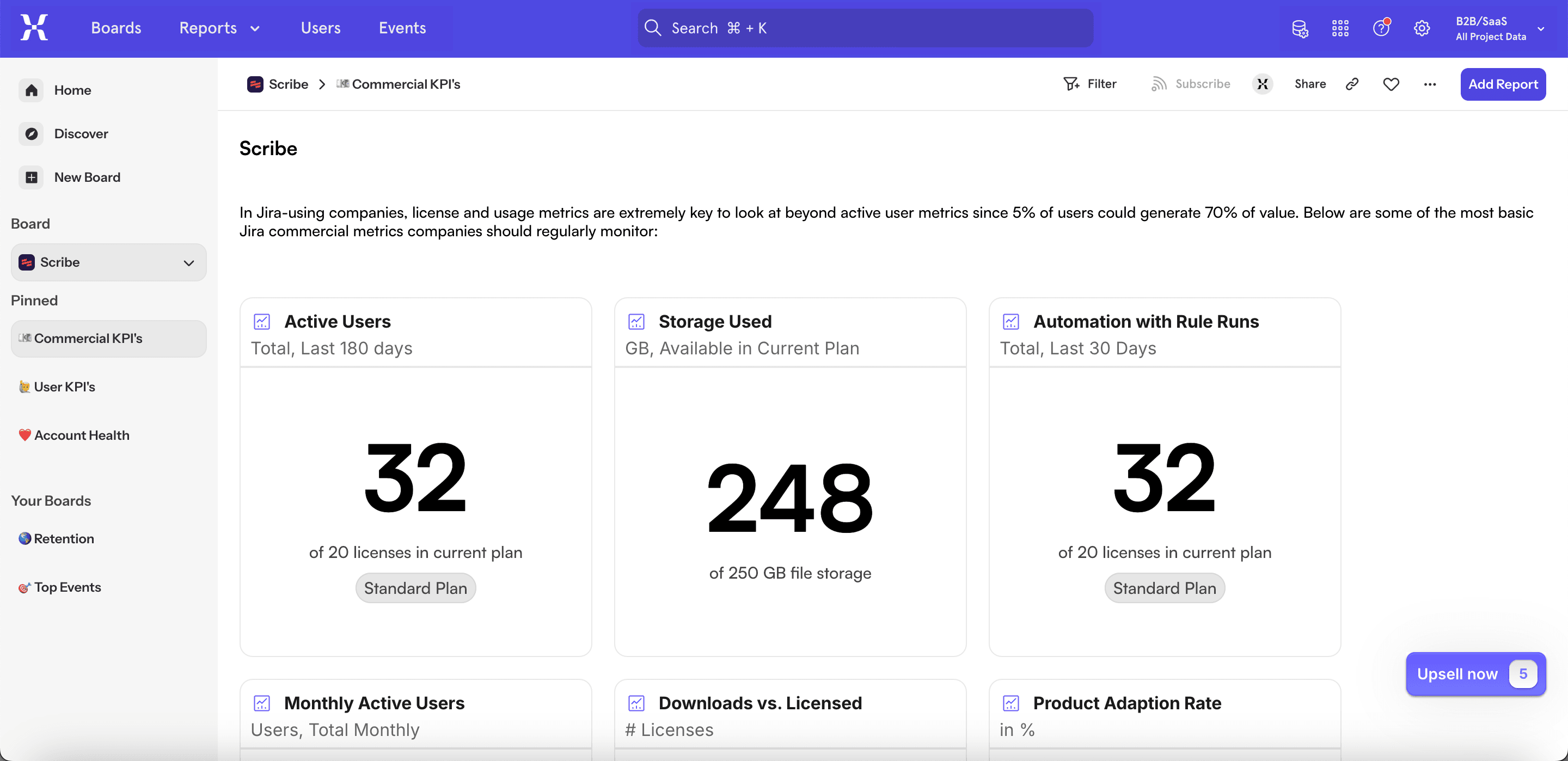Click Downloads vs. Licensed chart icon
The height and width of the screenshot is (761, 1568).
pos(636,703)
